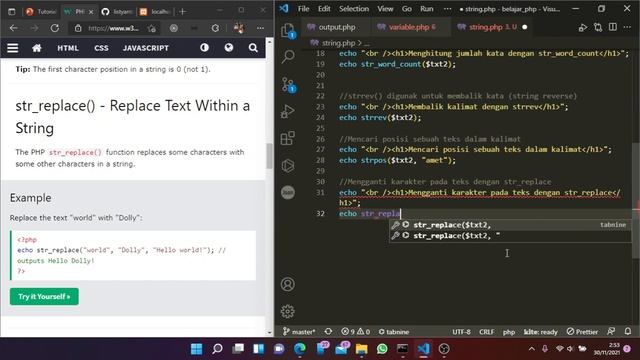Change the php language mode
Screen dimensions: 640x360
click(x=509, y=332)
